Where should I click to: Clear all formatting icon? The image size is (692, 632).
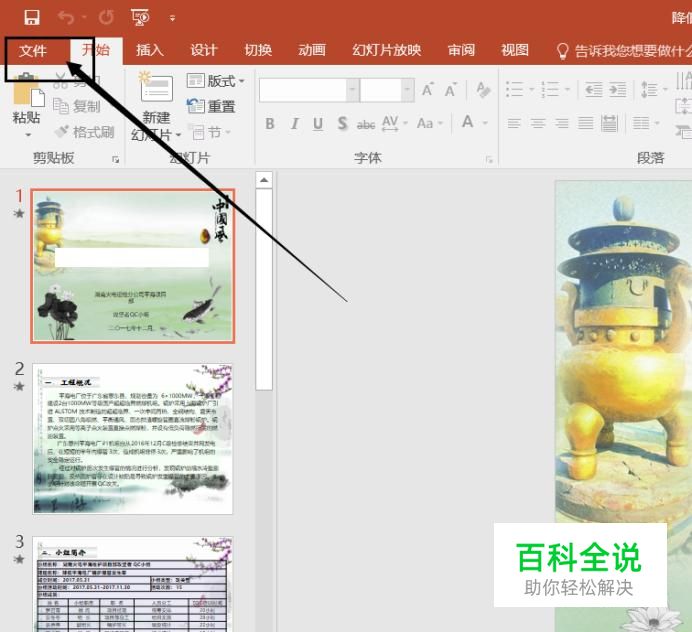click(484, 90)
